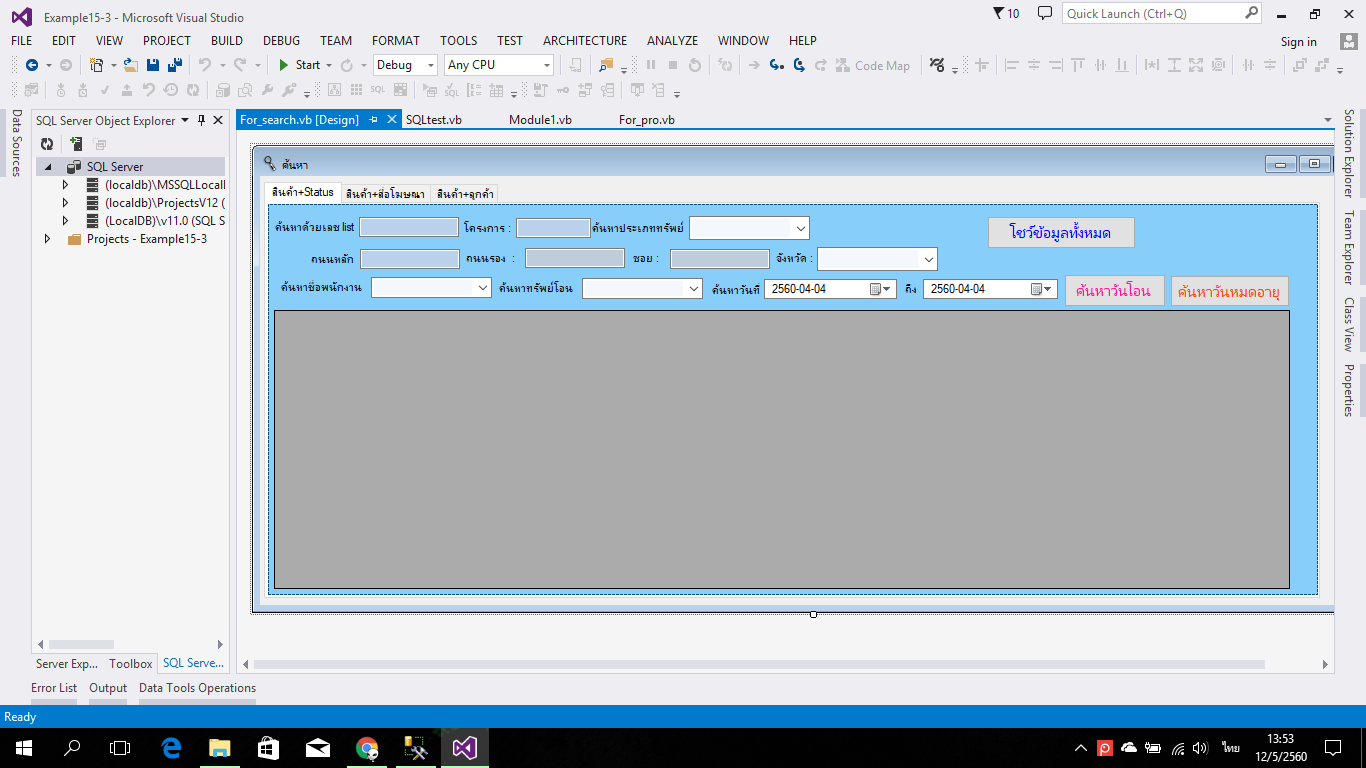This screenshot has height=768, width=1366.
Task: Click Refresh in SQL Server Object Explorer
Action: (47, 144)
